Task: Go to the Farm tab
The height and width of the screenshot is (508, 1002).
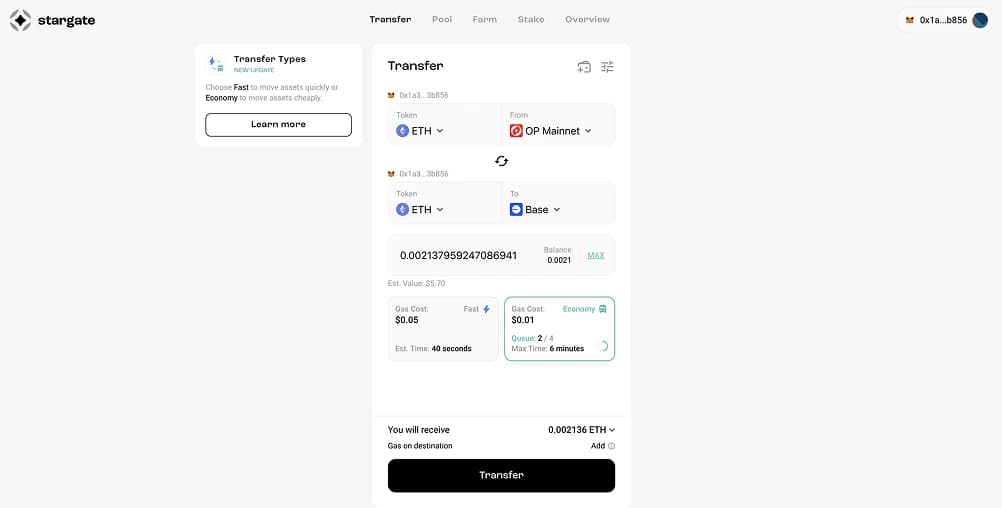Action: pos(484,20)
